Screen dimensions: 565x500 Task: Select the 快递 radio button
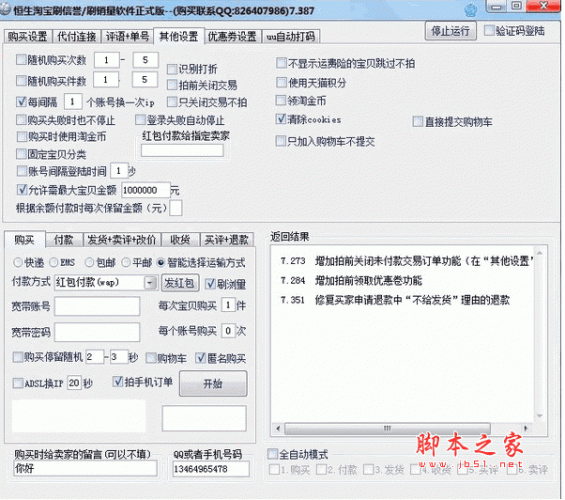[18, 263]
